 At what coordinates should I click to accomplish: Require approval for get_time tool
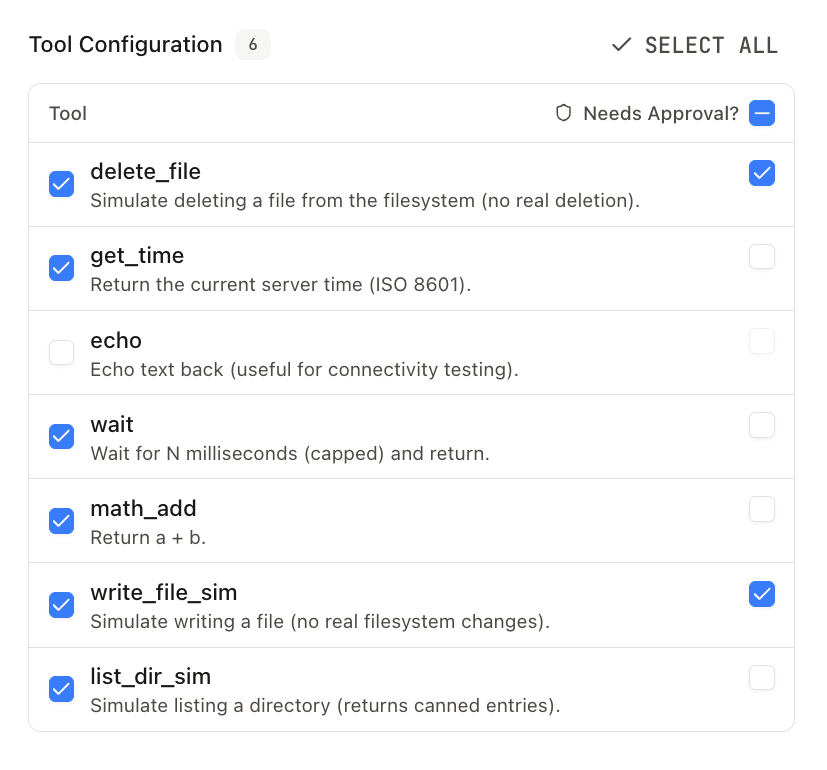click(762, 257)
